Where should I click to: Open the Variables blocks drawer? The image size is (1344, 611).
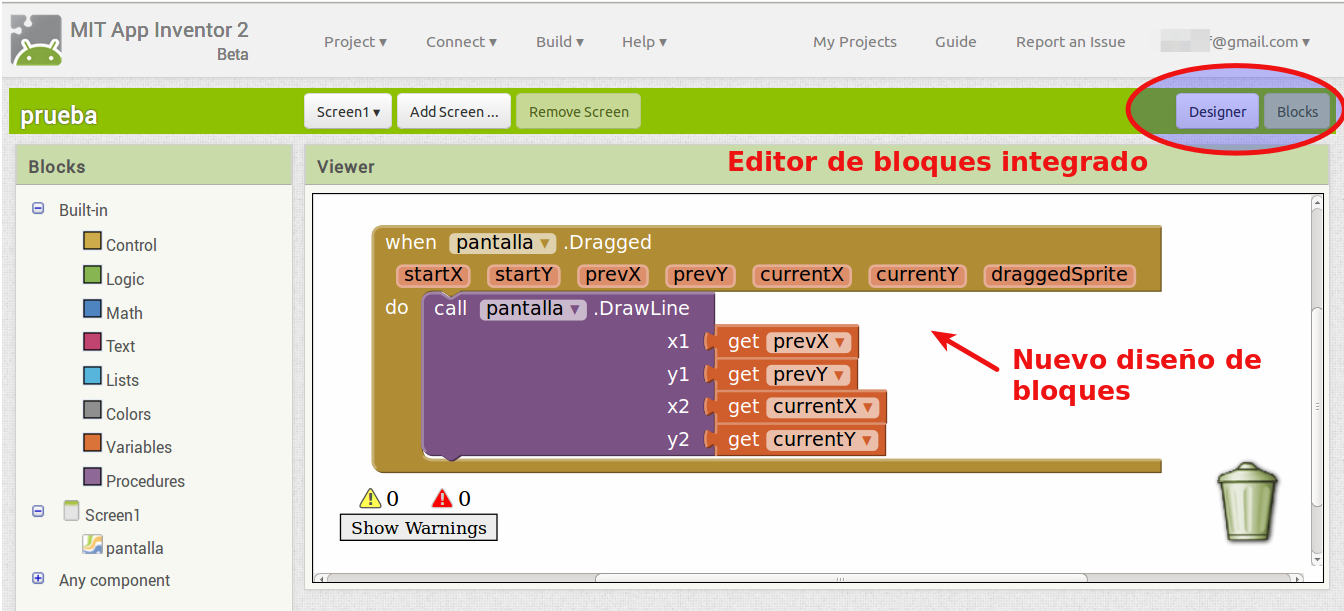click(127, 445)
